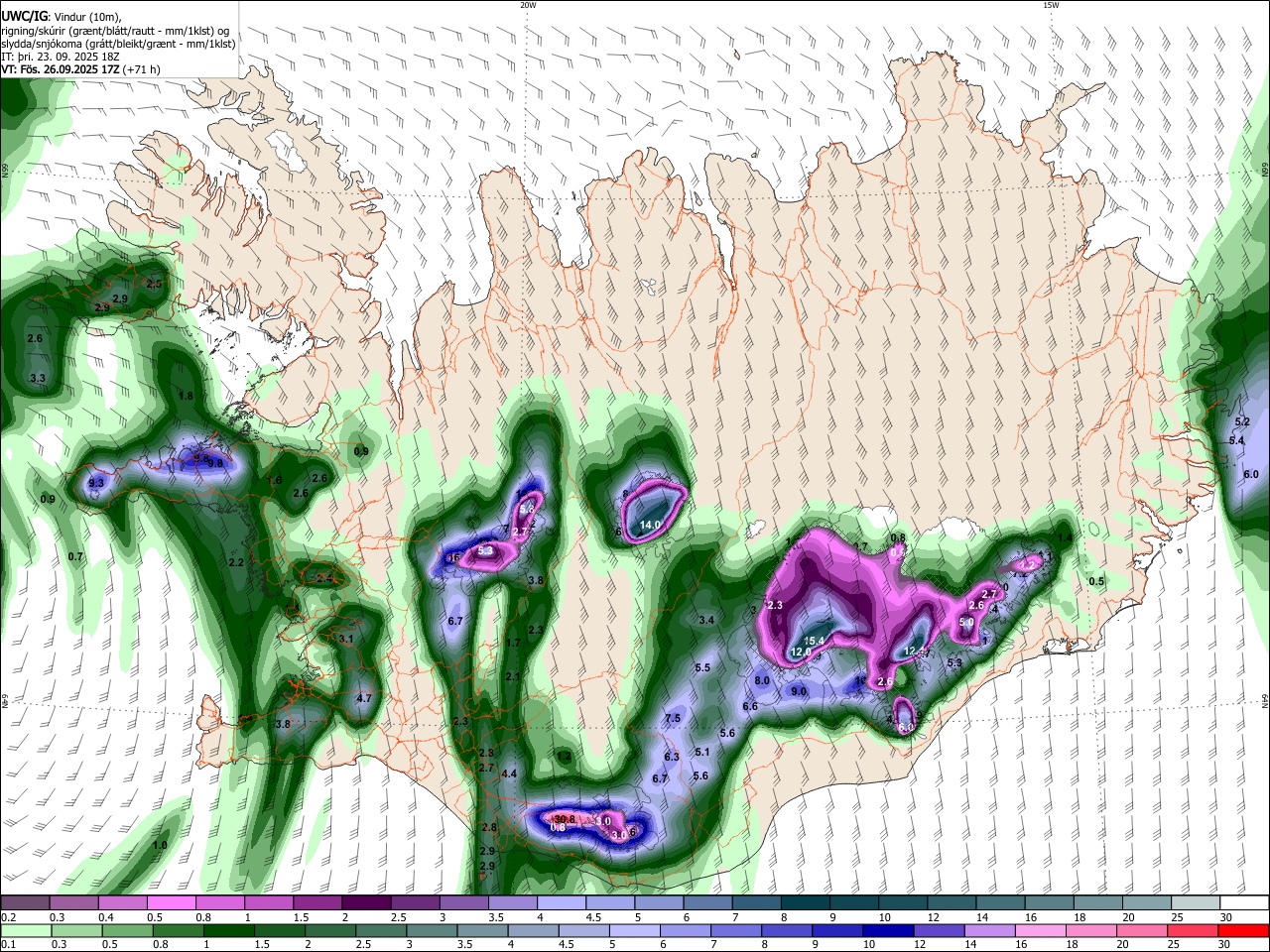
Task: Select the darkest purple swatch in the snow legend
Action: [366, 902]
